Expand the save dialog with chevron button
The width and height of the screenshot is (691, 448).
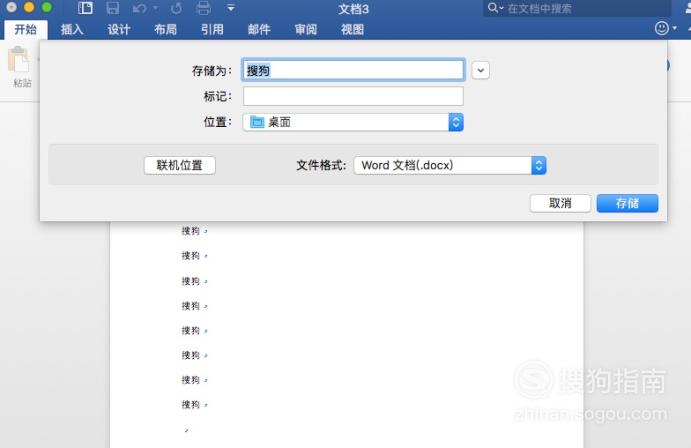coord(480,70)
